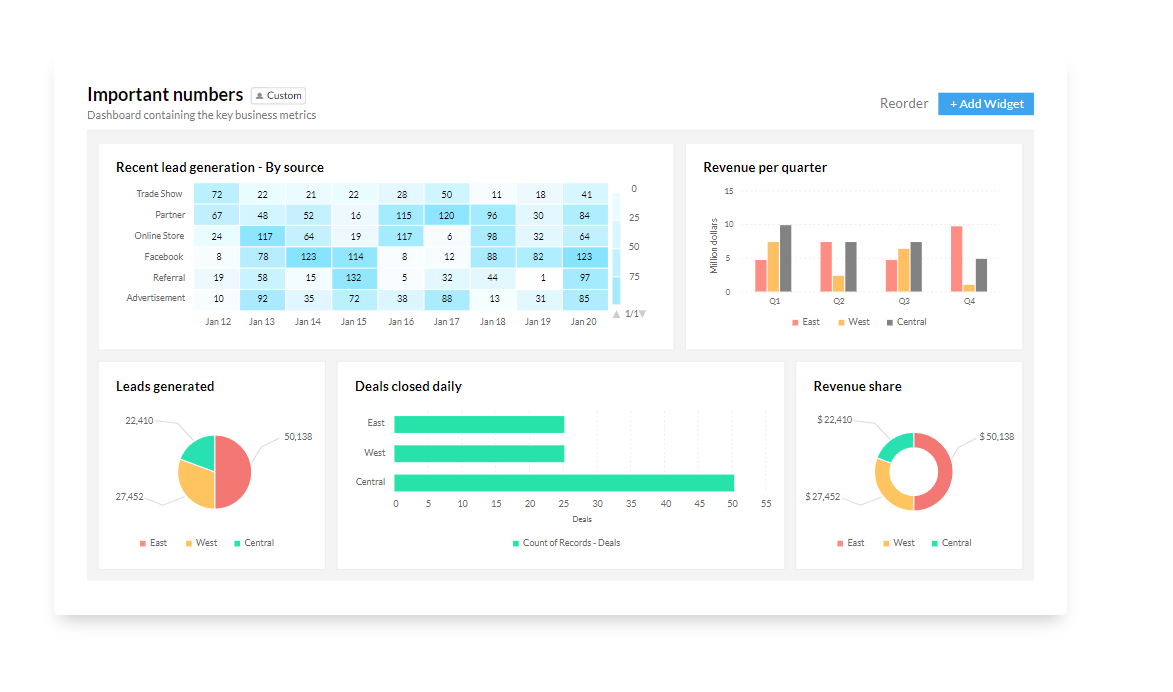Image resolution: width=1173 pixels, height=692 pixels.
Task: Click the heatmap legend up arrow
Action: [x=617, y=314]
